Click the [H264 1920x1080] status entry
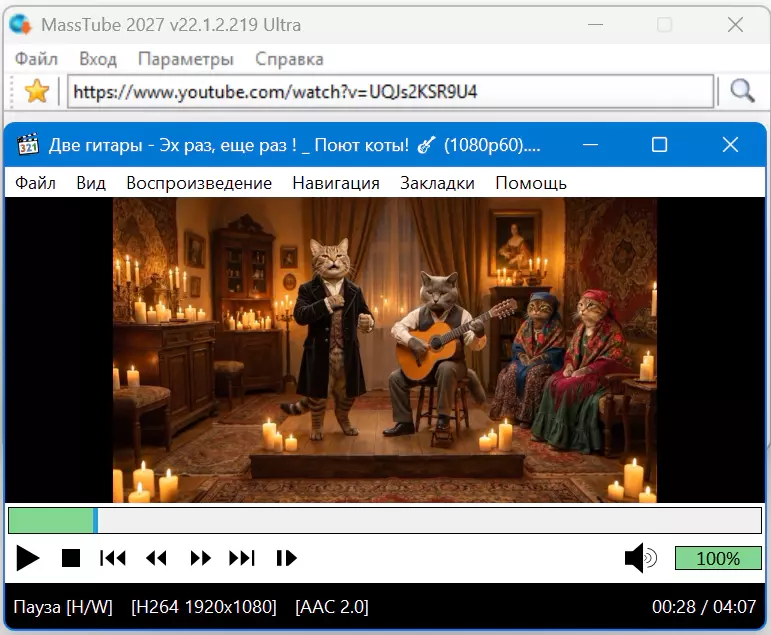Viewport: 771px width, 635px height. pos(204,607)
